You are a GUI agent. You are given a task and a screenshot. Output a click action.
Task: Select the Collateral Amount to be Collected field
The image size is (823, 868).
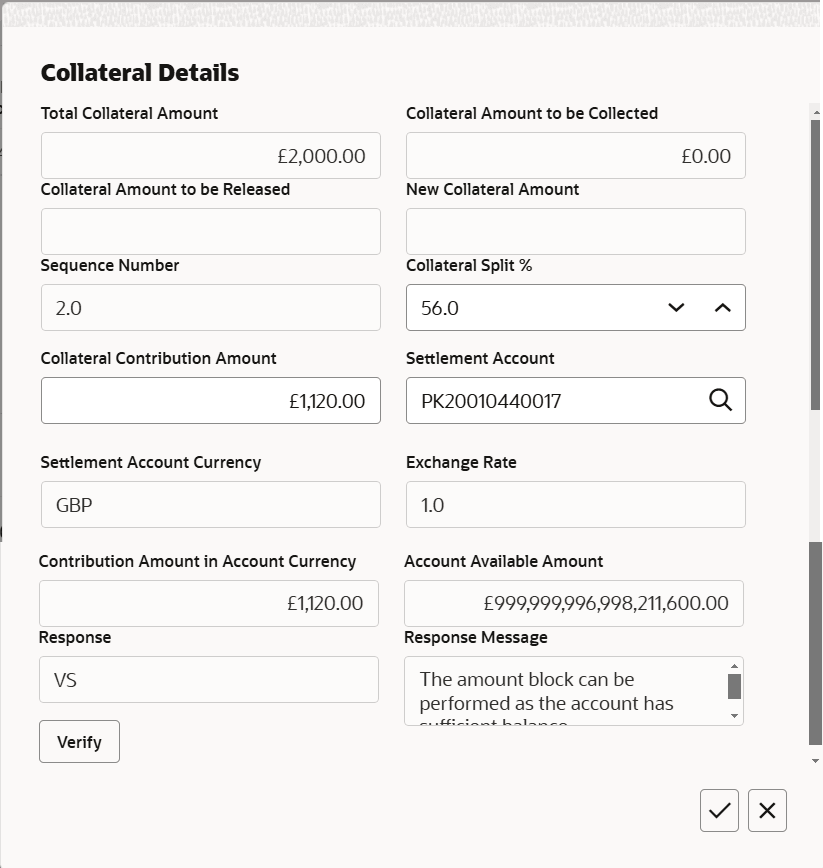[x=575, y=155]
